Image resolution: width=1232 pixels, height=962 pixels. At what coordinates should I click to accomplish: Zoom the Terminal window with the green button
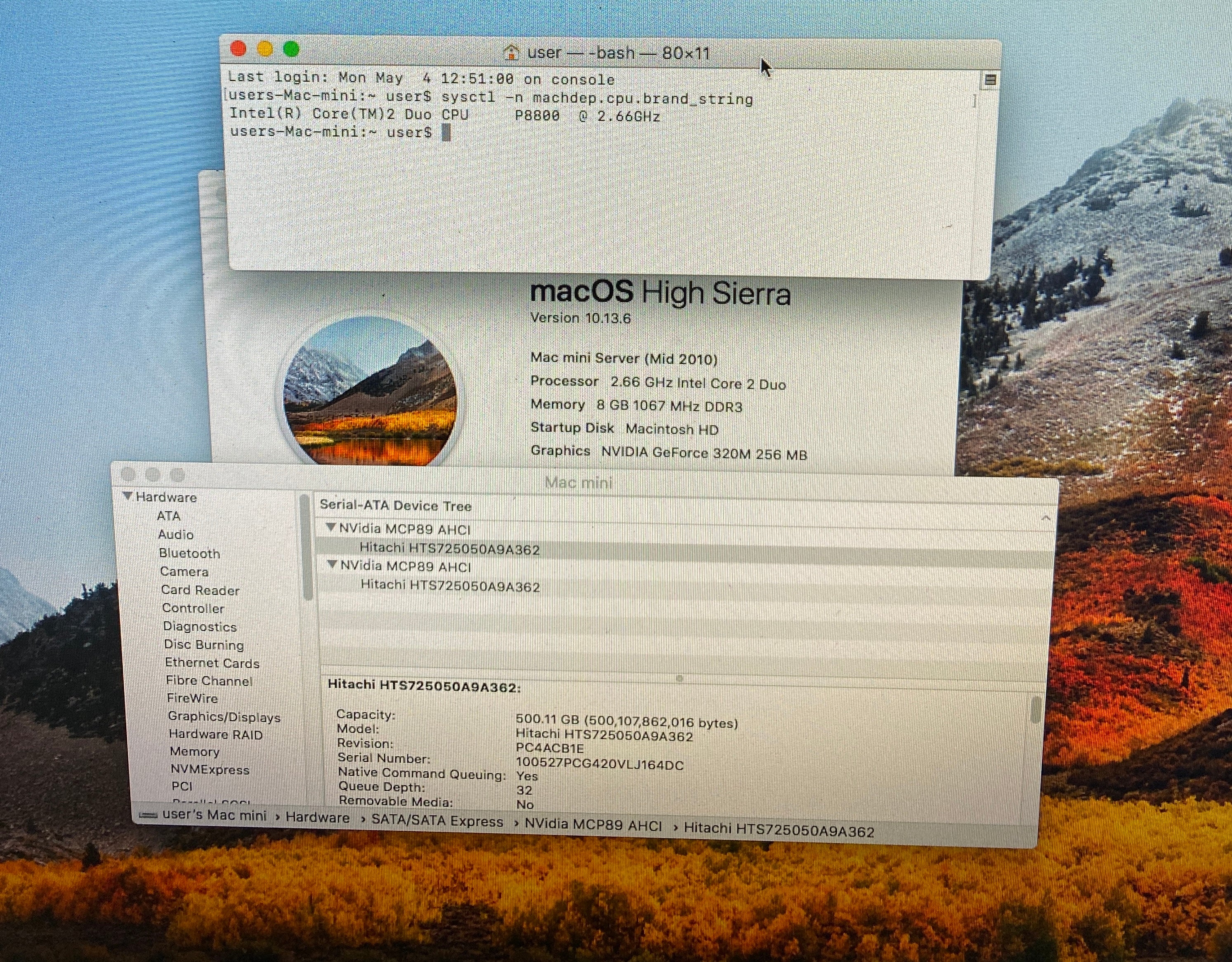pos(292,49)
